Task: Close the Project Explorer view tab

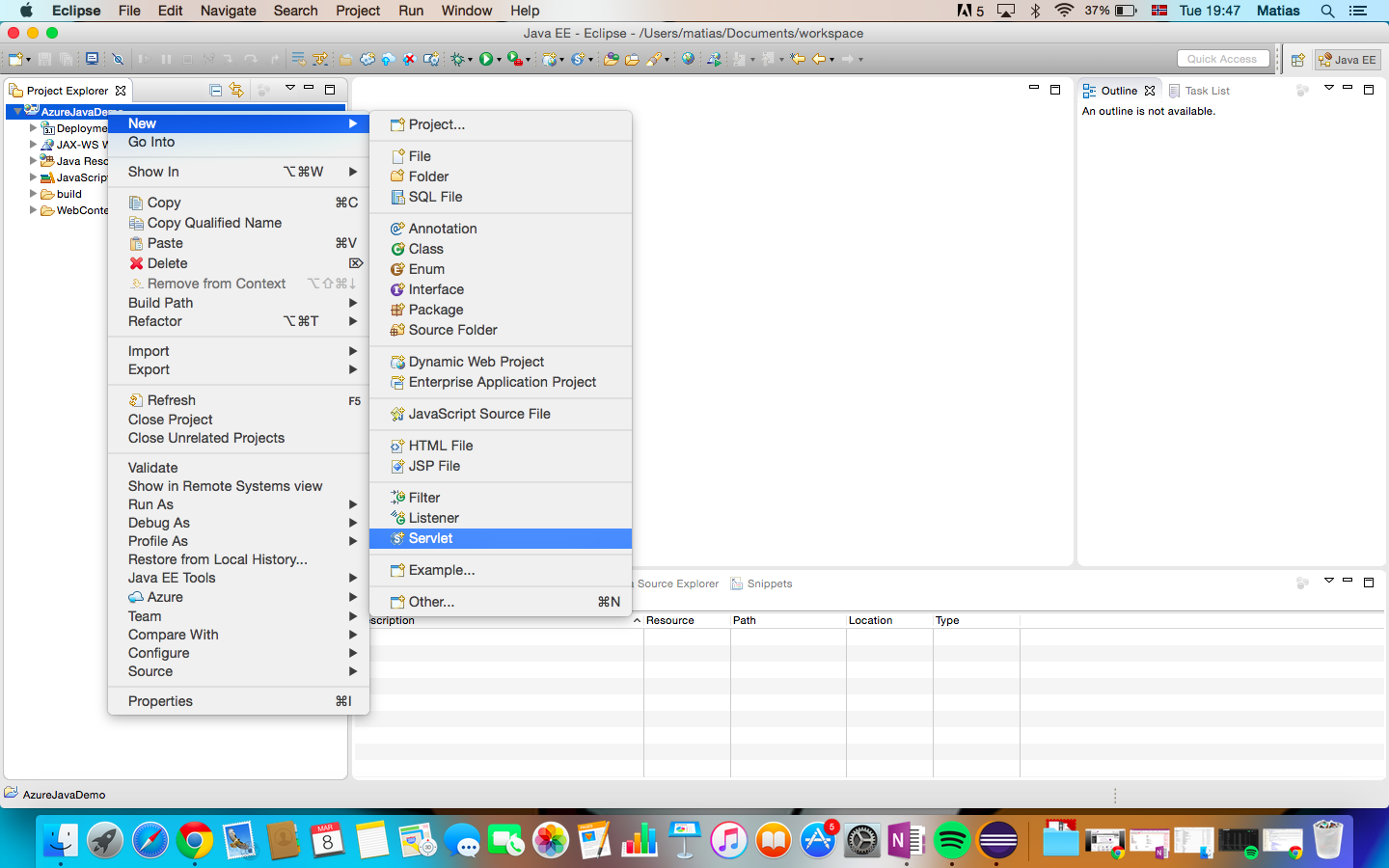Action: click(x=121, y=91)
